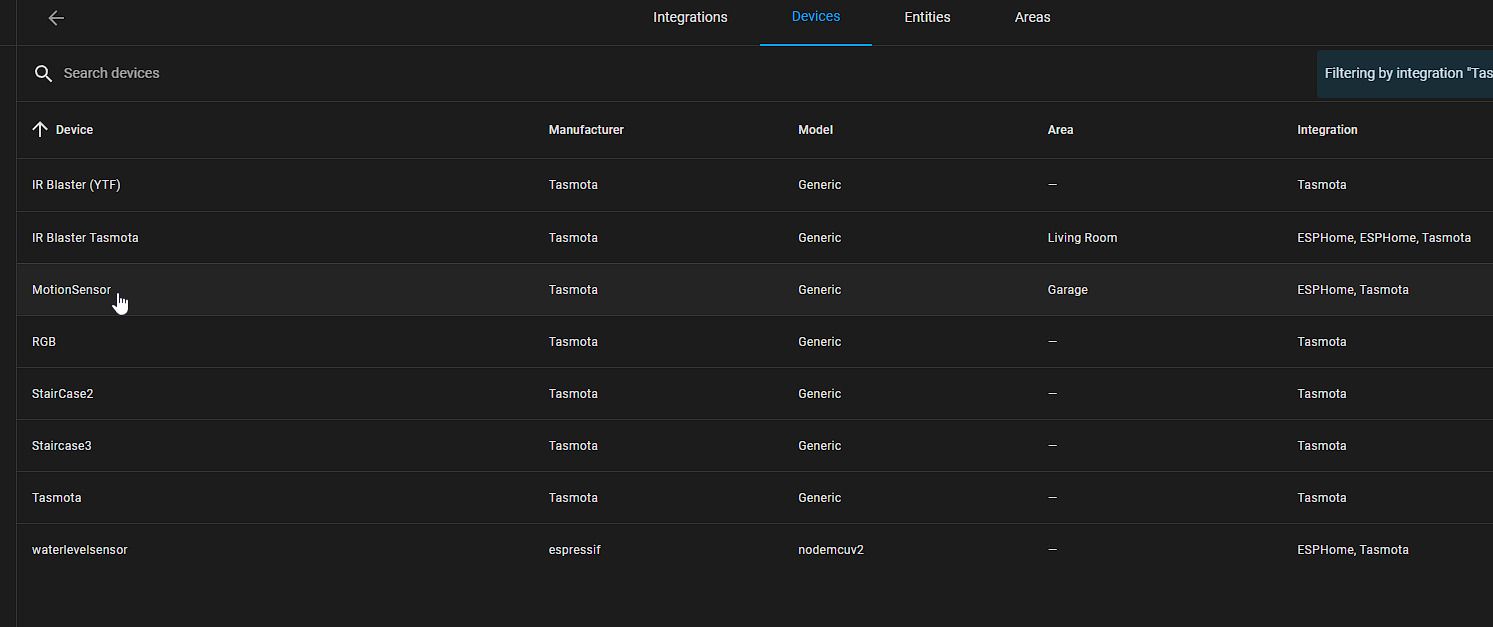Go to the Areas tab
The width and height of the screenshot is (1493, 627).
1032,17
